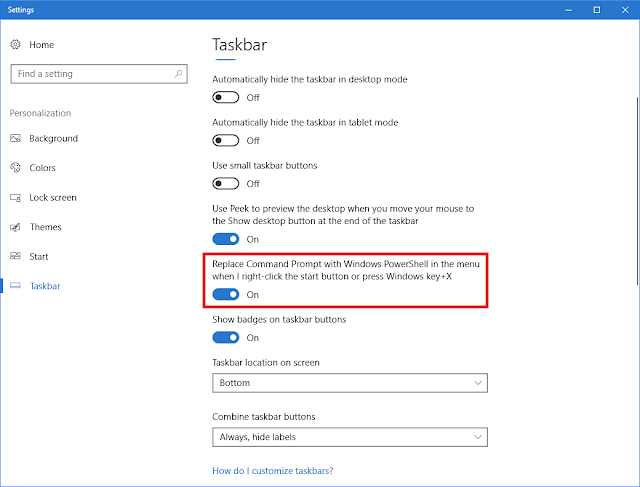
Task: Click the Themes brush icon
Action: [16, 227]
